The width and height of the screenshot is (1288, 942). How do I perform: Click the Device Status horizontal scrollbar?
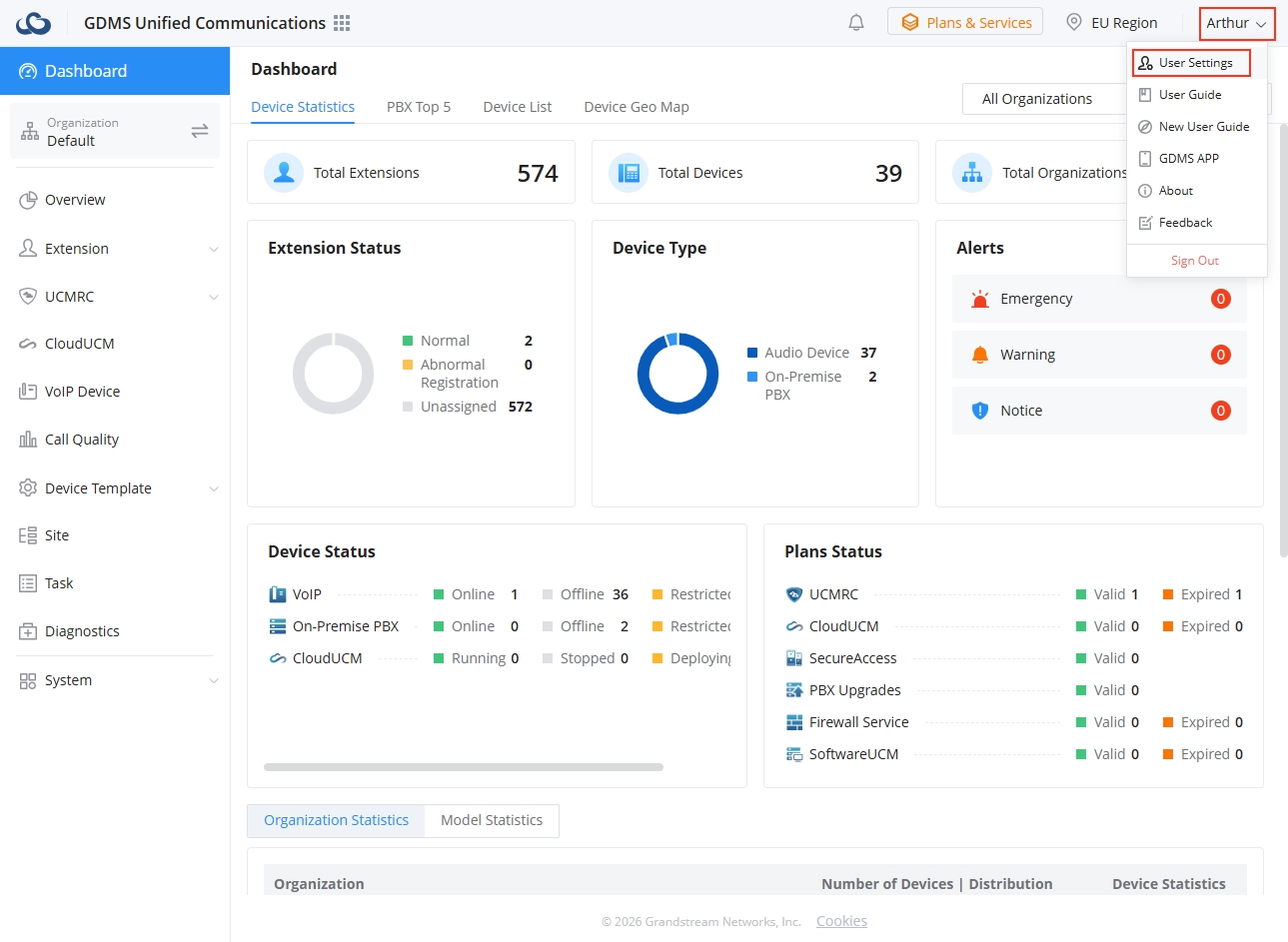point(464,767)
